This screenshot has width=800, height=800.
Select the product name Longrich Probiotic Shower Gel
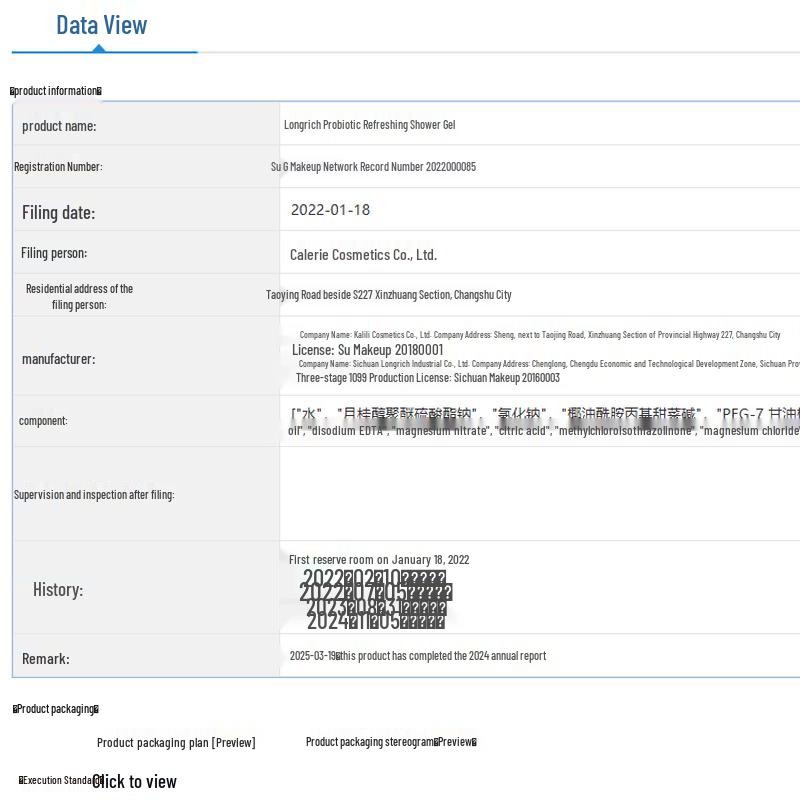(369, 125)
